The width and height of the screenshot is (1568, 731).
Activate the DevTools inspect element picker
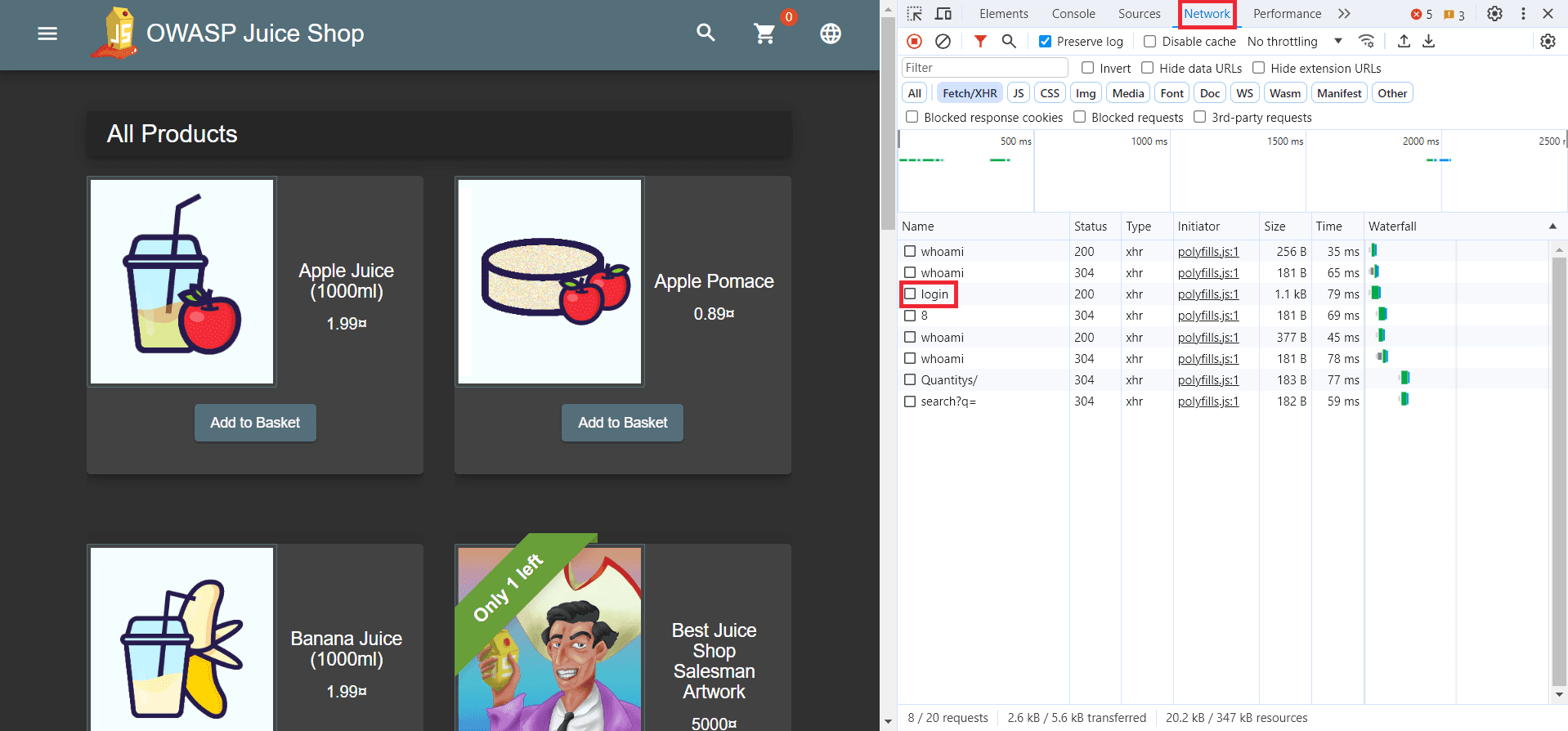(x=915, y=14)
